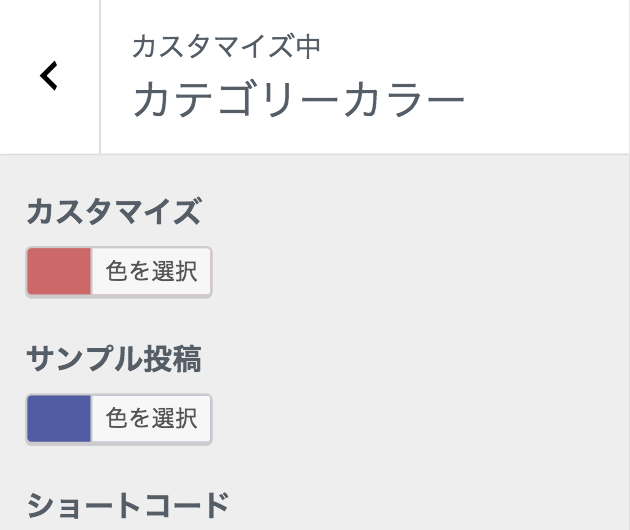The image size is (630, 530).
Task: Return to the previous customizer panel
Action: (49, 76)
